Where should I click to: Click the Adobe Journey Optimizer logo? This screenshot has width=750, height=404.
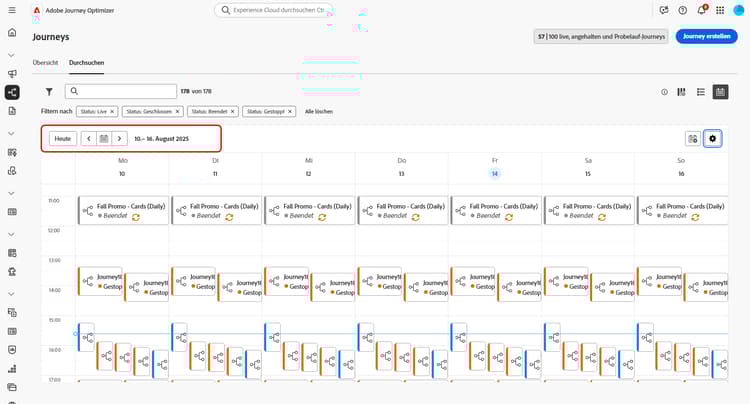36,10
